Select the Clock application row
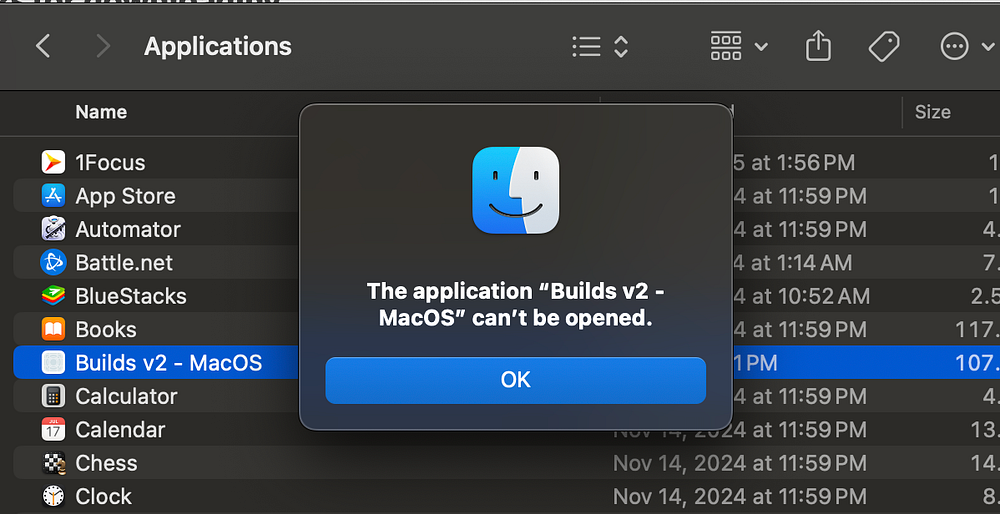Viewport: 1000px width, 514px height. click(x=103, y=496)
